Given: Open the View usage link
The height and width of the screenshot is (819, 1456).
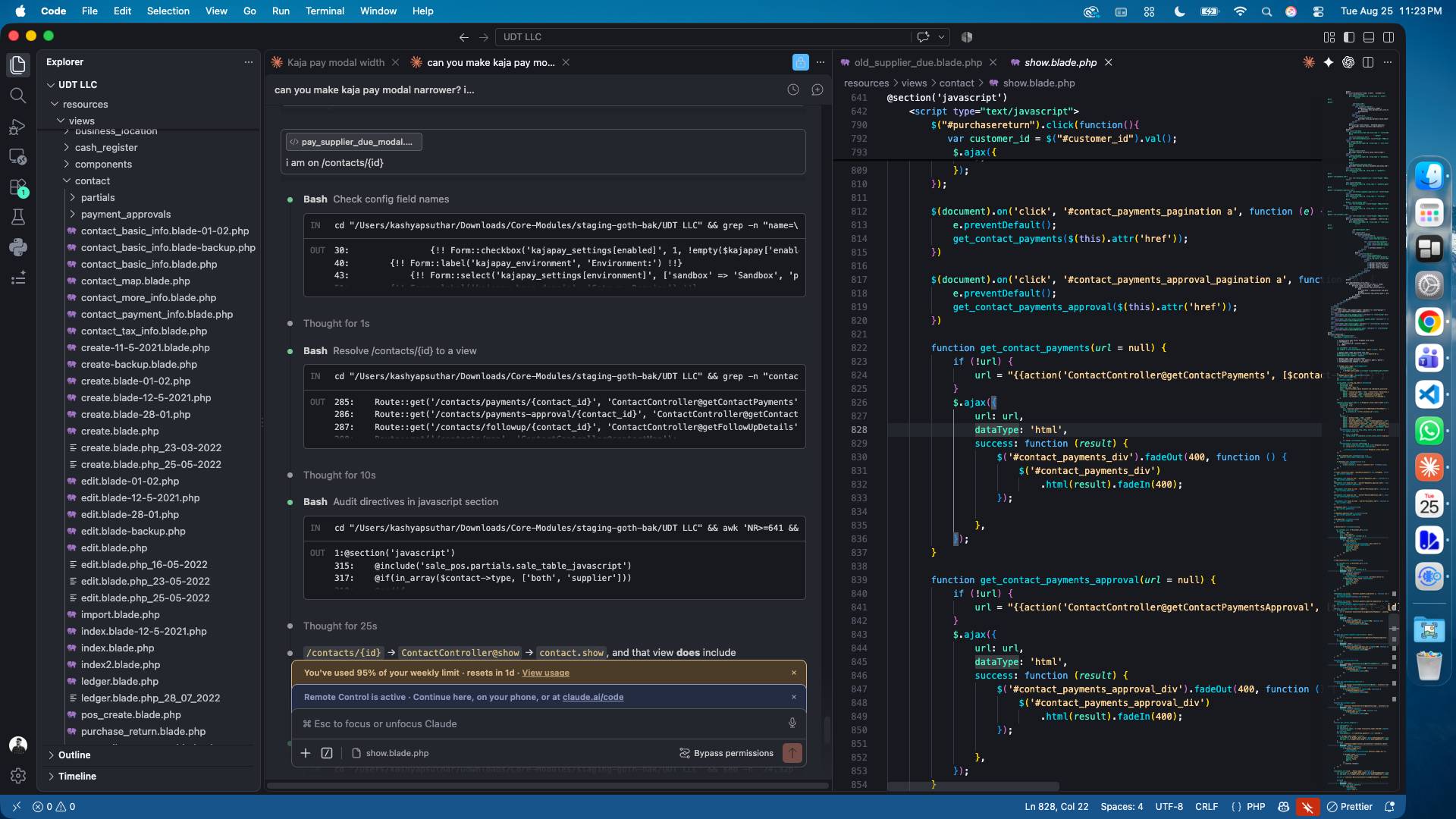Looking at the screenshot, I should 545,673.
